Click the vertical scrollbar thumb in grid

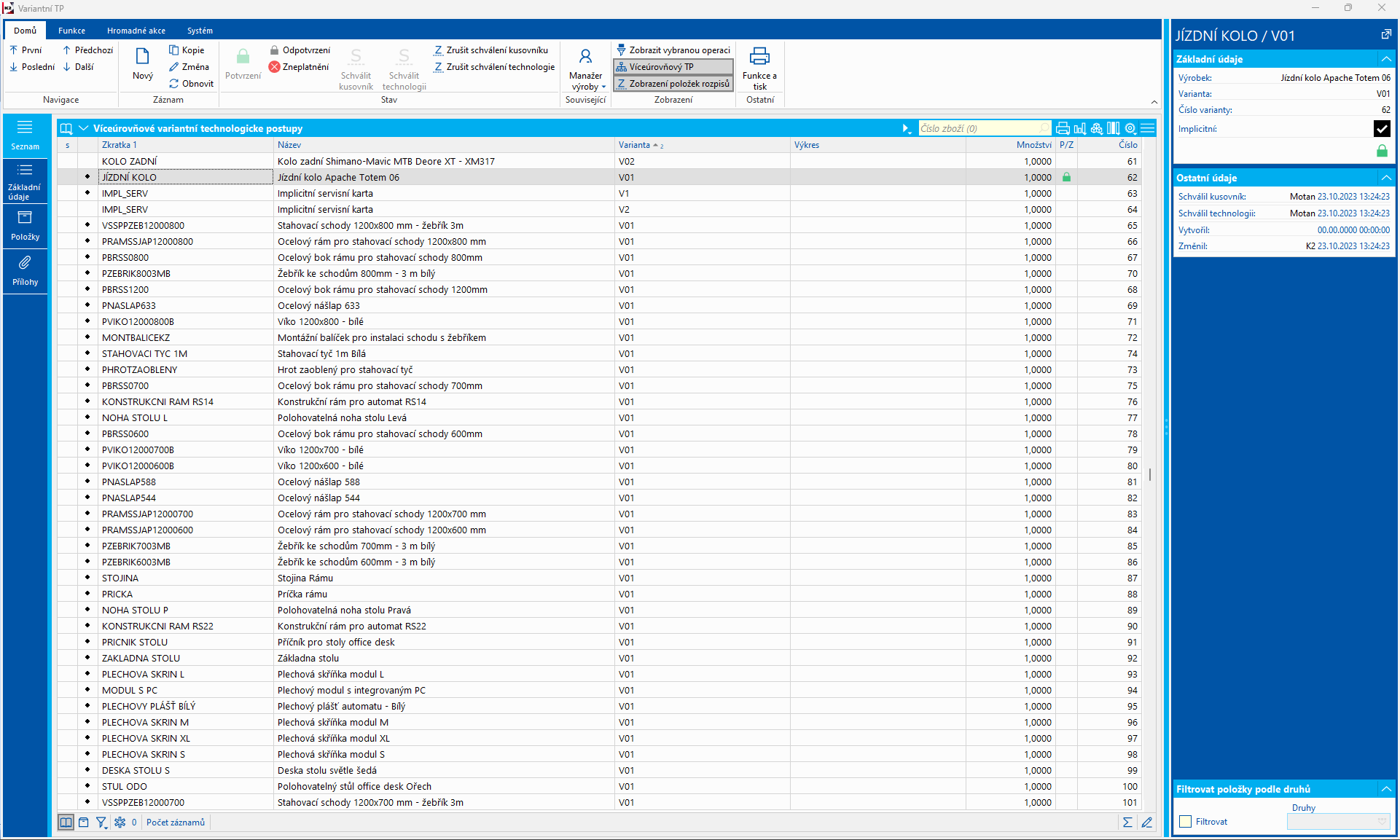click(x=1150, y=474)
